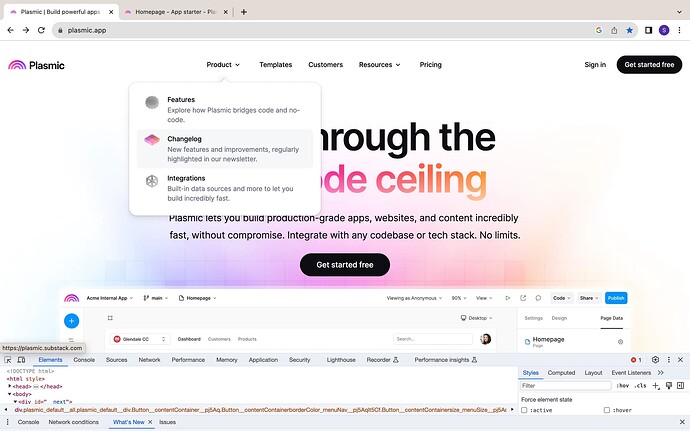
Task: Enable the :hover force state checkbox
Action: click(607, 410)
